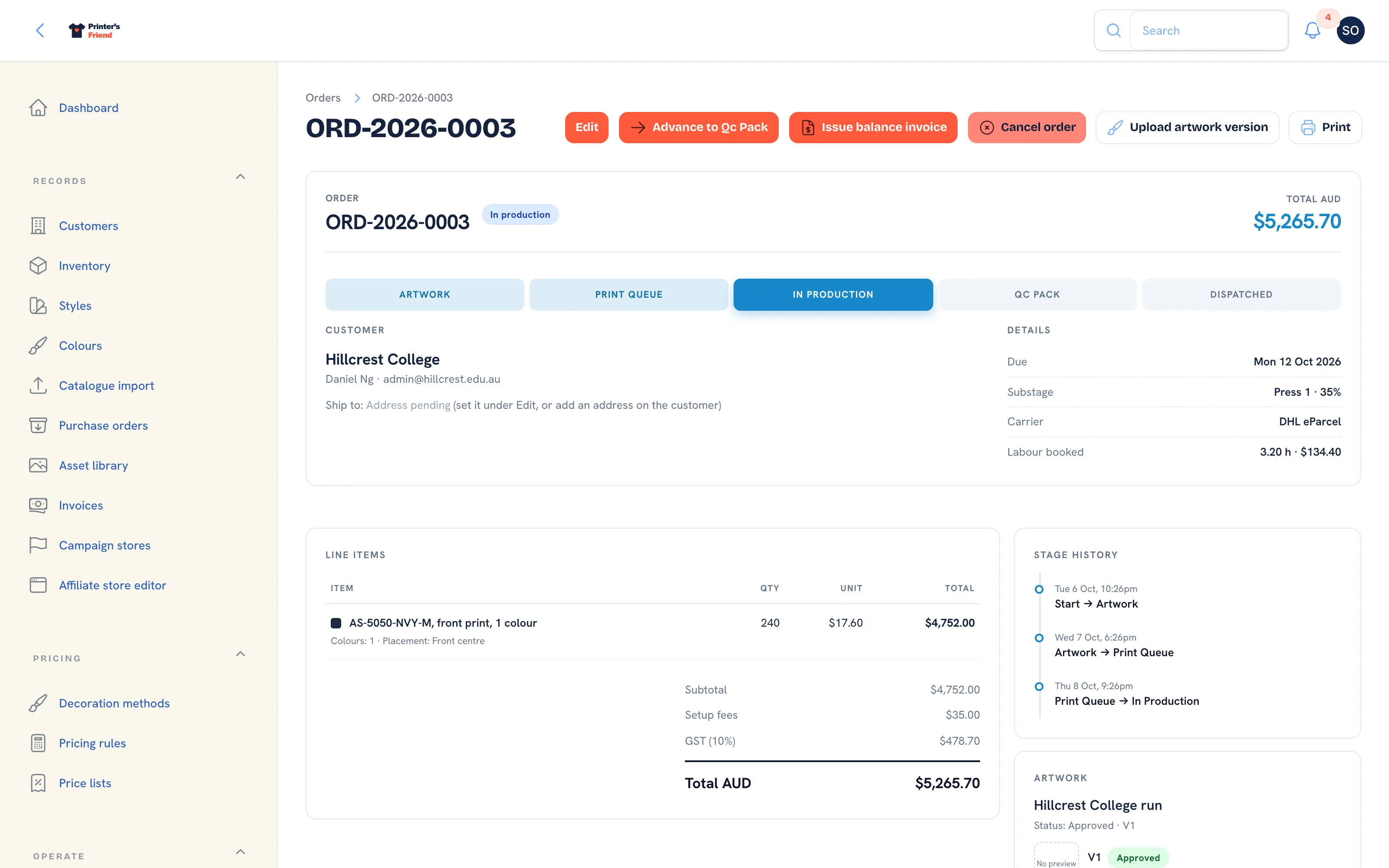Click the Colours brush icon
1389x868 pixels.
point(38,345)
